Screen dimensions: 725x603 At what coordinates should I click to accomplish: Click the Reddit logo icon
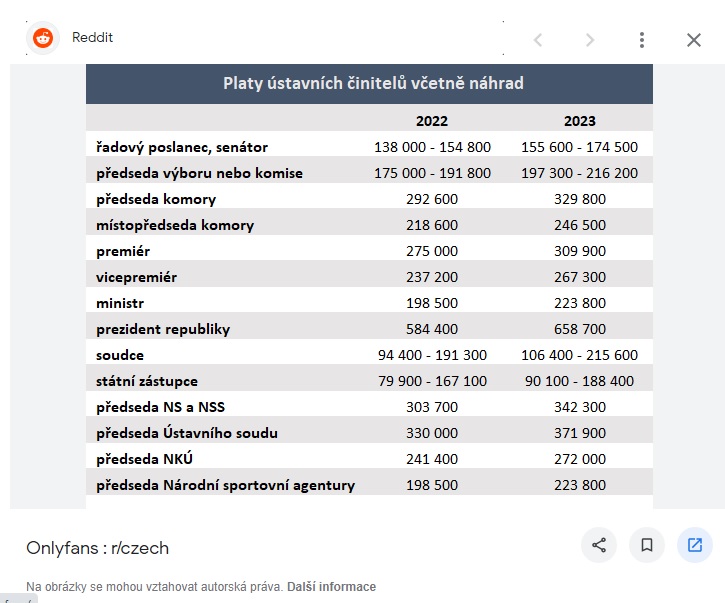(43, 38)
